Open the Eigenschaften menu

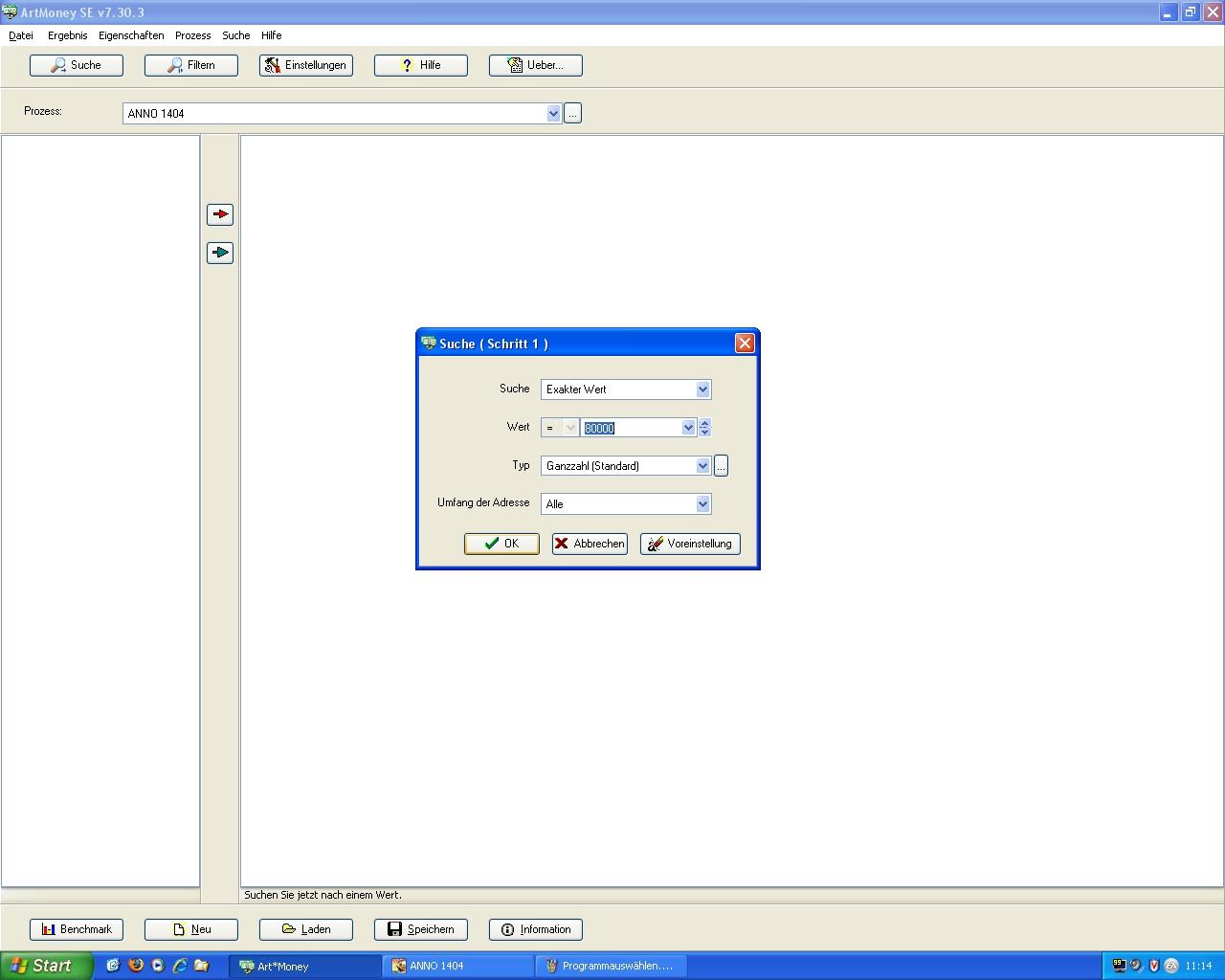click(131, 35)
